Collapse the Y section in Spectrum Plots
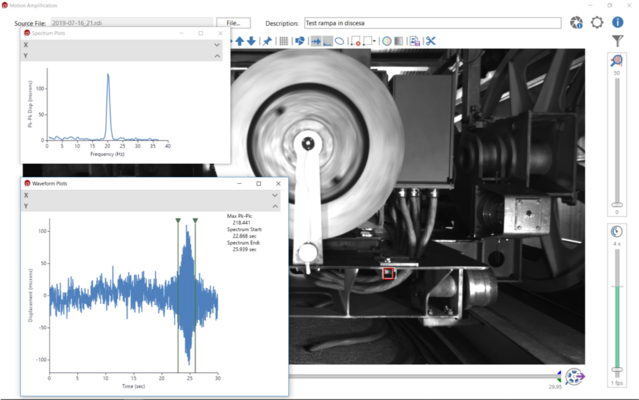The image size is (639, 400). [217, 57]
